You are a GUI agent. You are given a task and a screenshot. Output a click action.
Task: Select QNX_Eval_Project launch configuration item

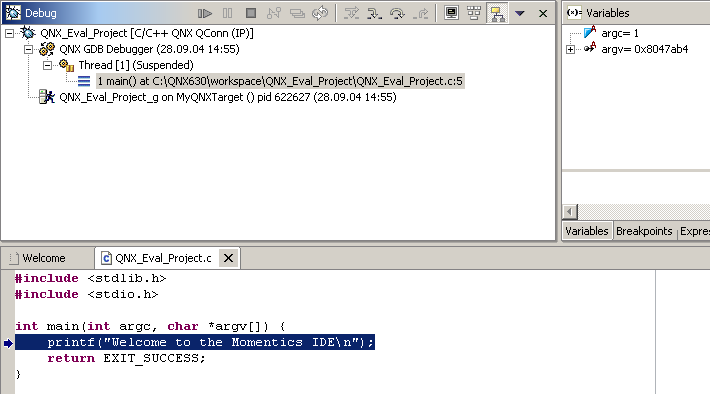[147, 34]
